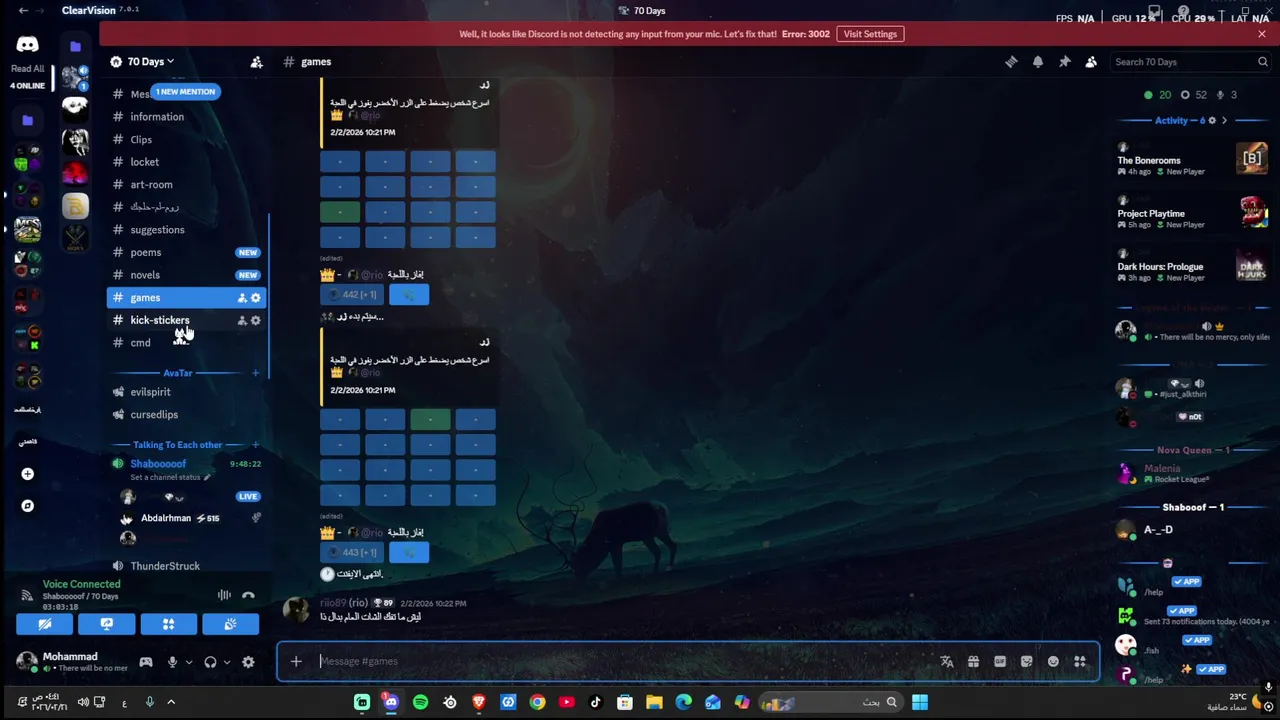Add a channel to AvaTar category
The image size is (1280, 720).
tap(255, 373)
